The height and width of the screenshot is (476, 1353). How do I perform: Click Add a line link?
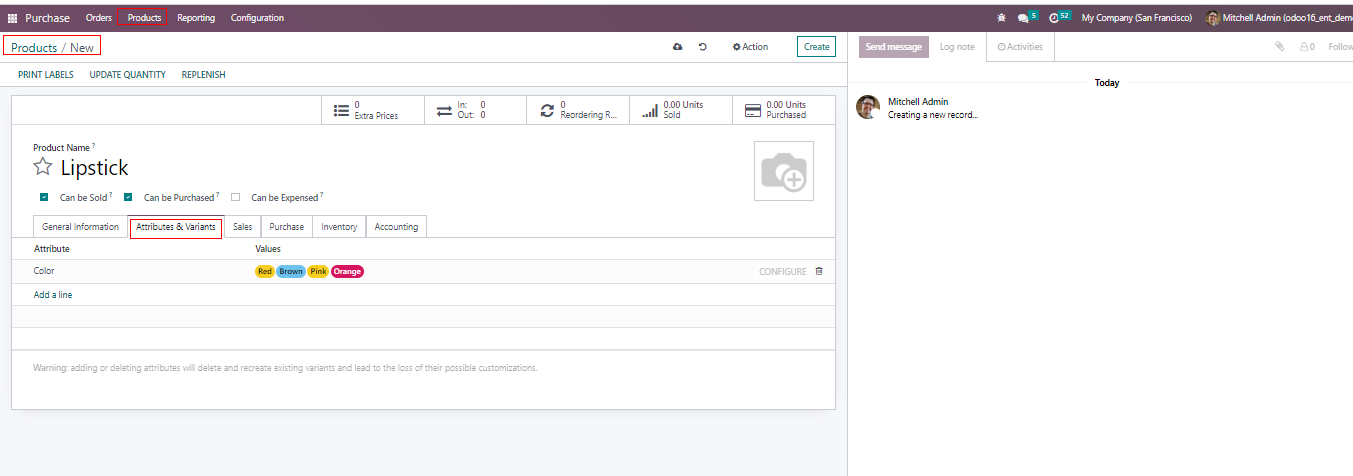coord(53,295)
